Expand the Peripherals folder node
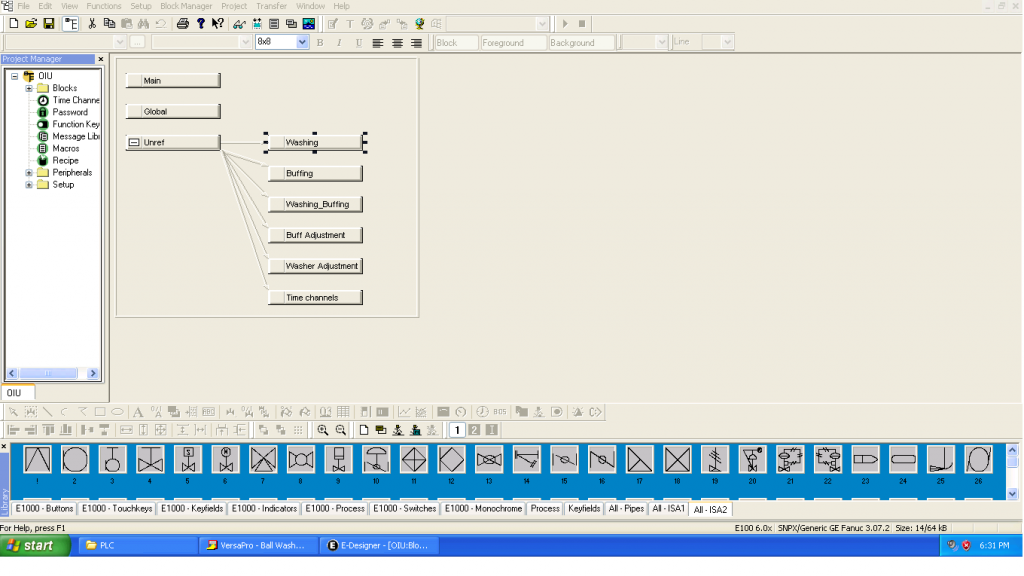Screen dimensions: 1024x576 click(29, 173)
